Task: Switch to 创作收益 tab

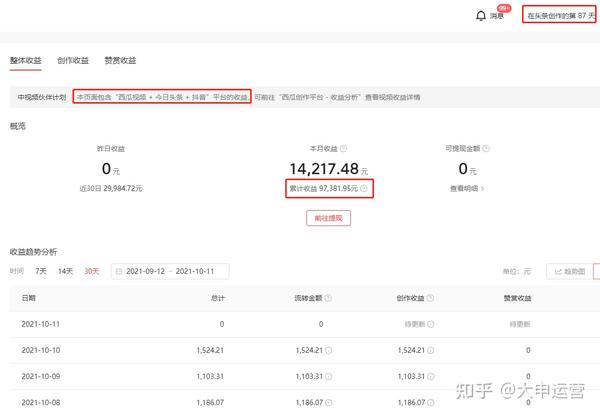Action: pyautogui.click(x=73, y=60)
